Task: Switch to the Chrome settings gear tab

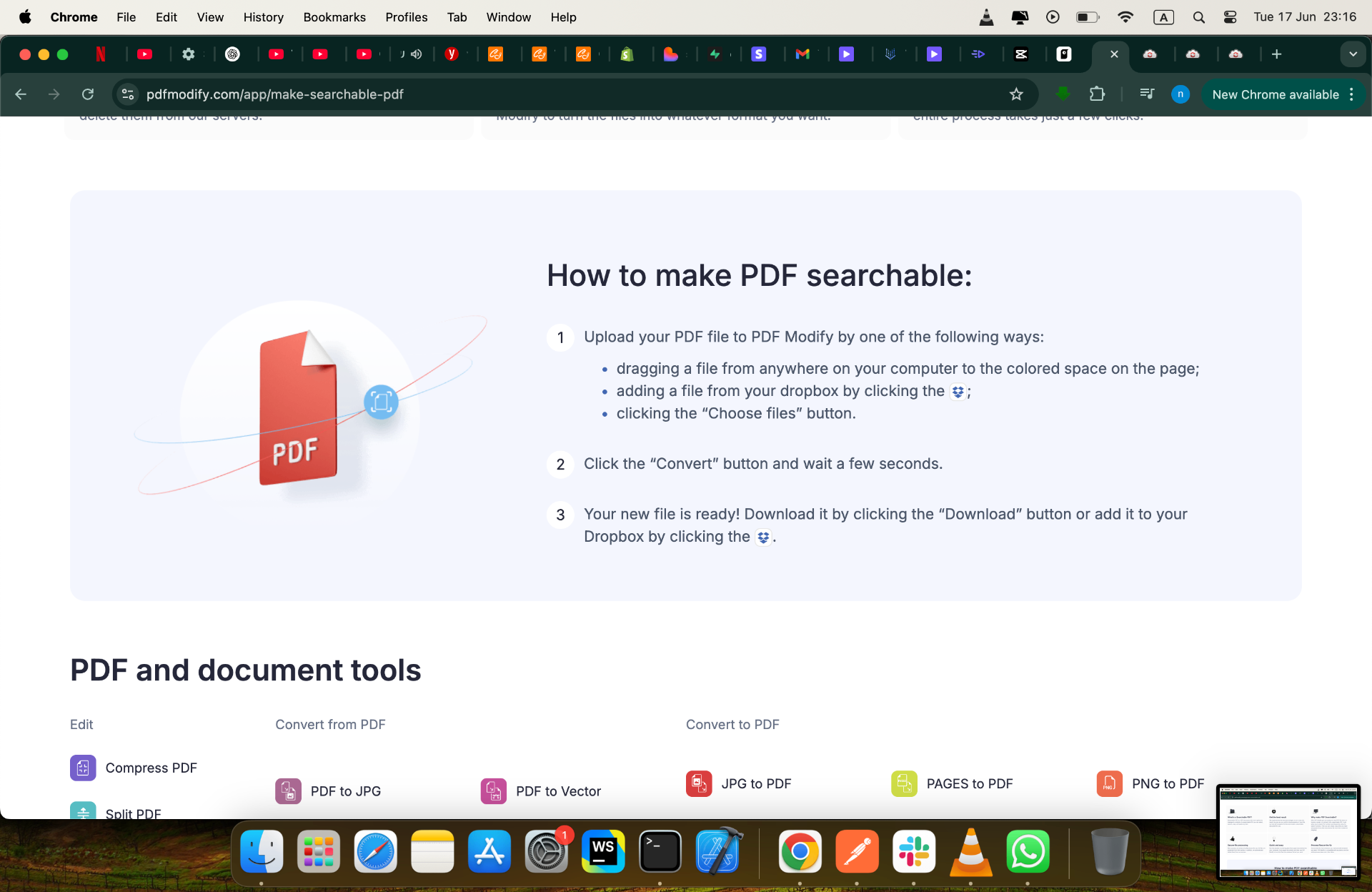Action: [x=189, y=54]
